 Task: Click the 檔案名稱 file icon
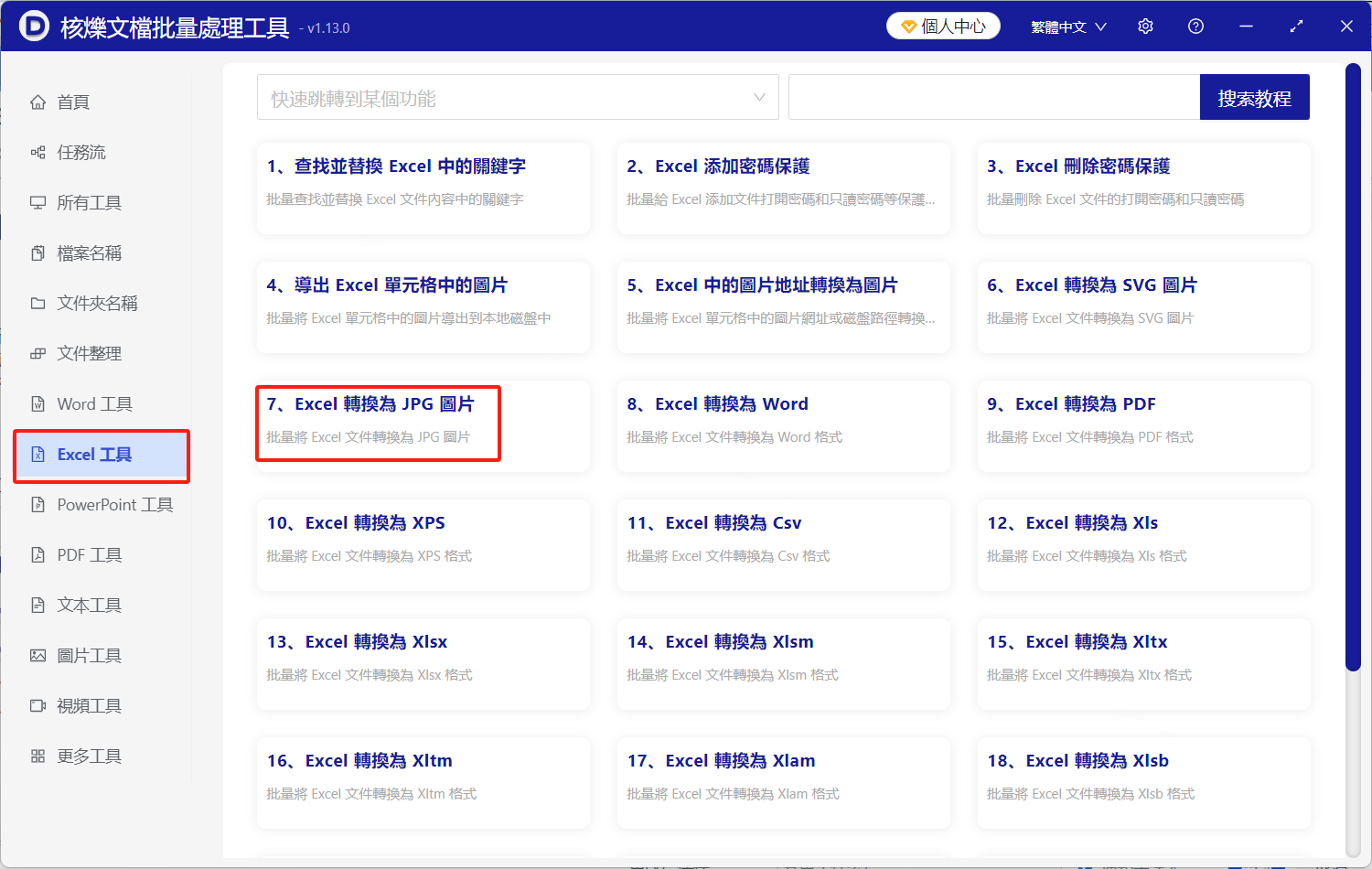[x=38, y=253]
